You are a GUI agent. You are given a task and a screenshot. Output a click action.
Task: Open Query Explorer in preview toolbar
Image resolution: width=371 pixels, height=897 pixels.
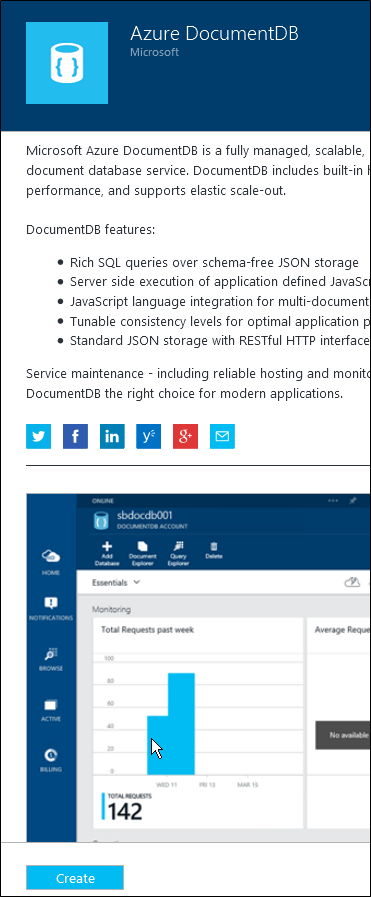[x=178, y=554]
